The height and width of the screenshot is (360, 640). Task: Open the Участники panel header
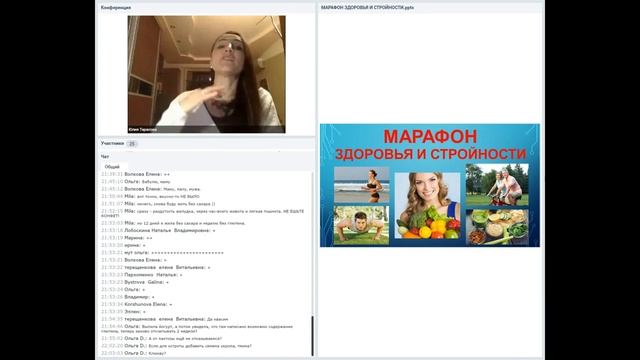(112, 143)
